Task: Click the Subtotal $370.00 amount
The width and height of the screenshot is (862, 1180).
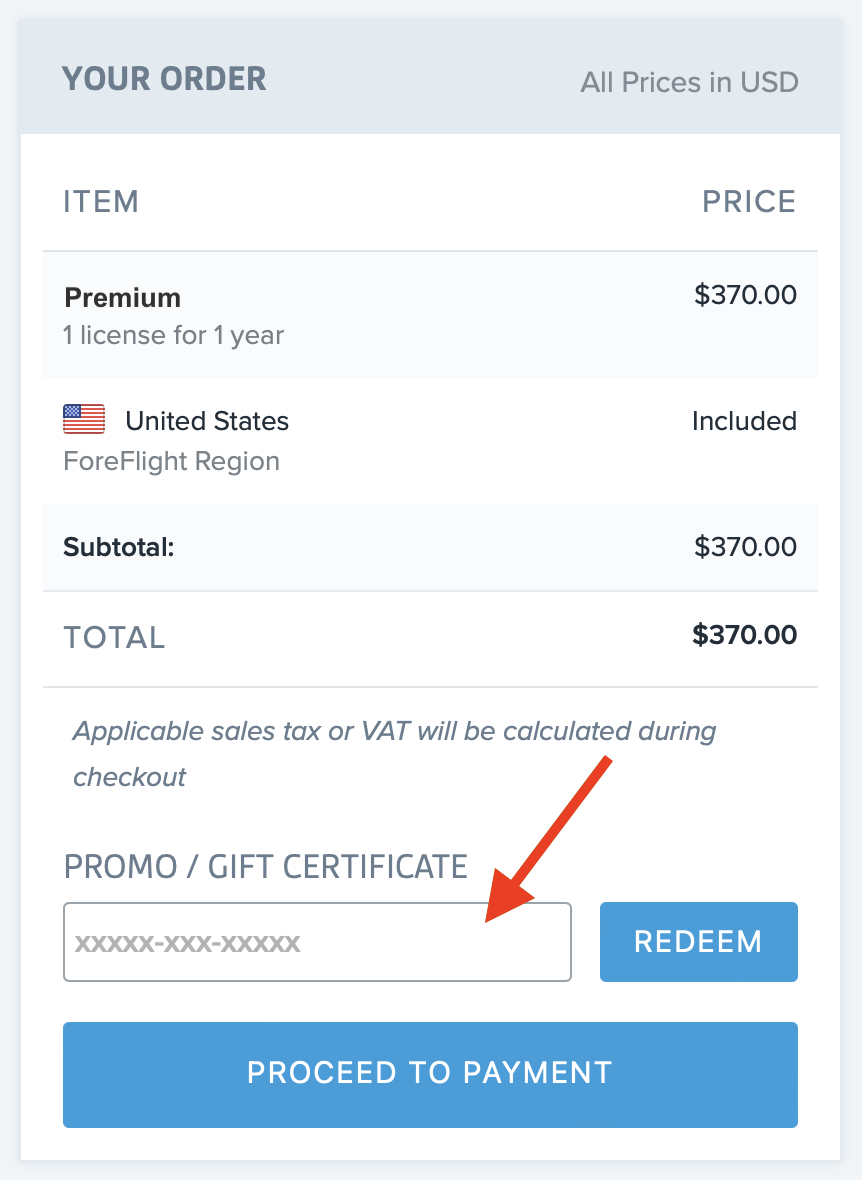Action: [745, 547]
